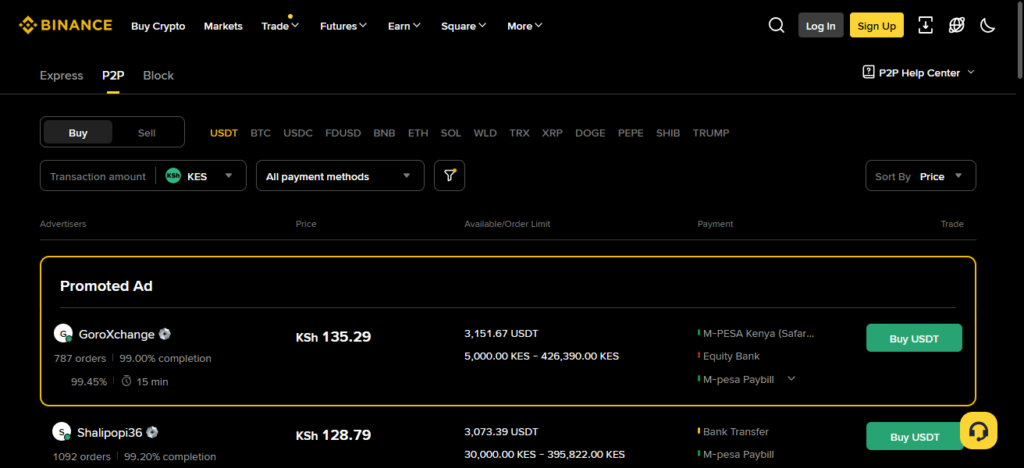This screenshot has height=468, width=1024.
Task: Open GoroXchange advertiser profile link
Action: 117,334
